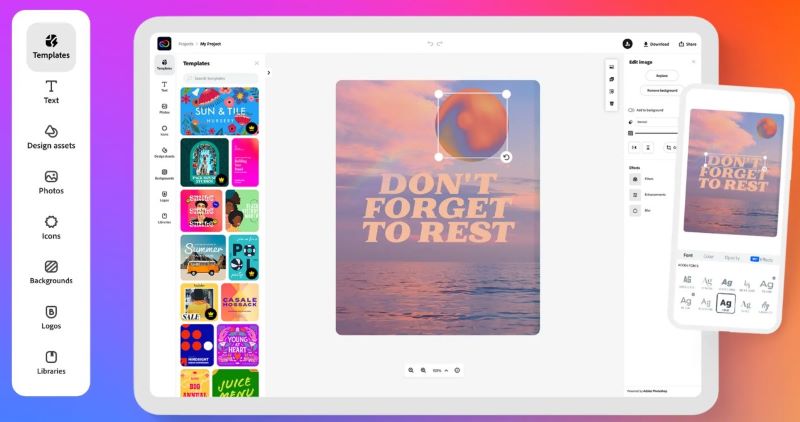The width and height of the screenshot is (800, 422).
Task: Open the Photos panel in the large sidebar
Action: point(51,182)
